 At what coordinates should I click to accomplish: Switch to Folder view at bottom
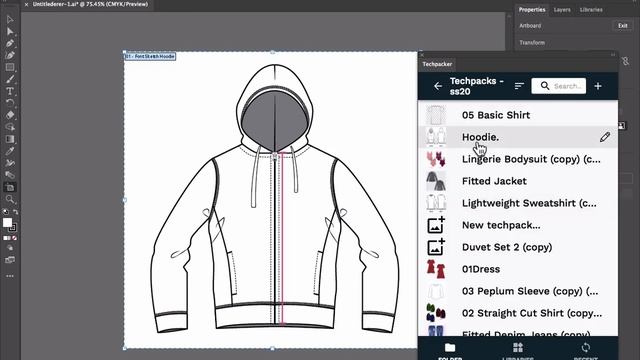(450, 351)
